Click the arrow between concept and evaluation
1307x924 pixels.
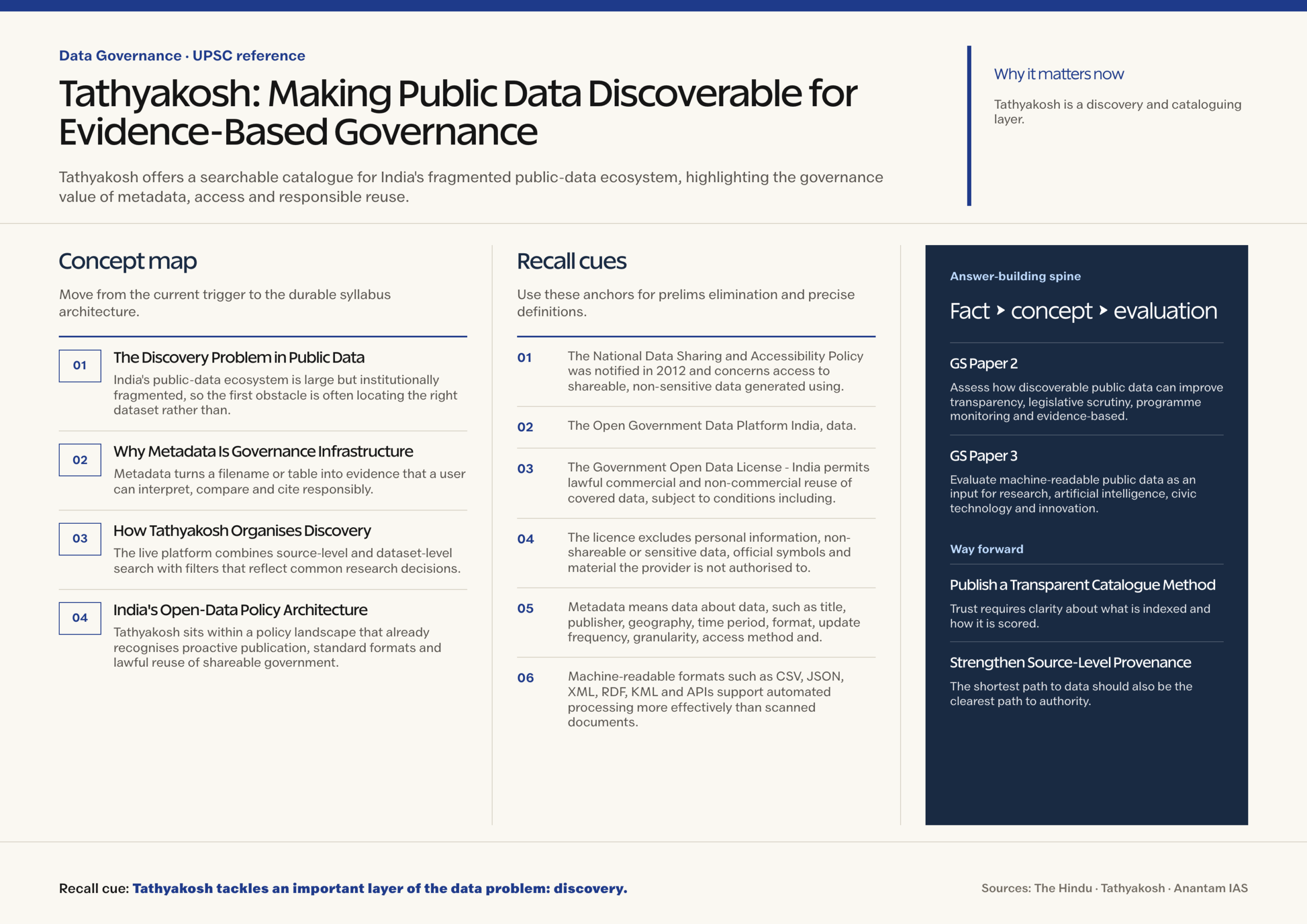pyautogui.click(x=1103, y=311)
